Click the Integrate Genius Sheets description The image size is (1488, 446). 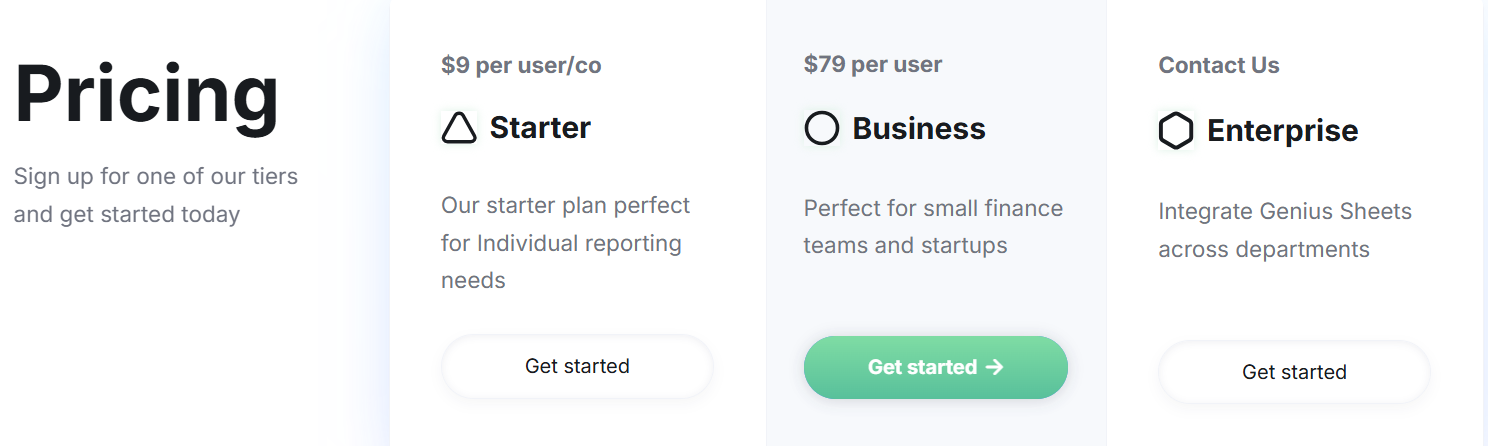[x=1285, y=230]
